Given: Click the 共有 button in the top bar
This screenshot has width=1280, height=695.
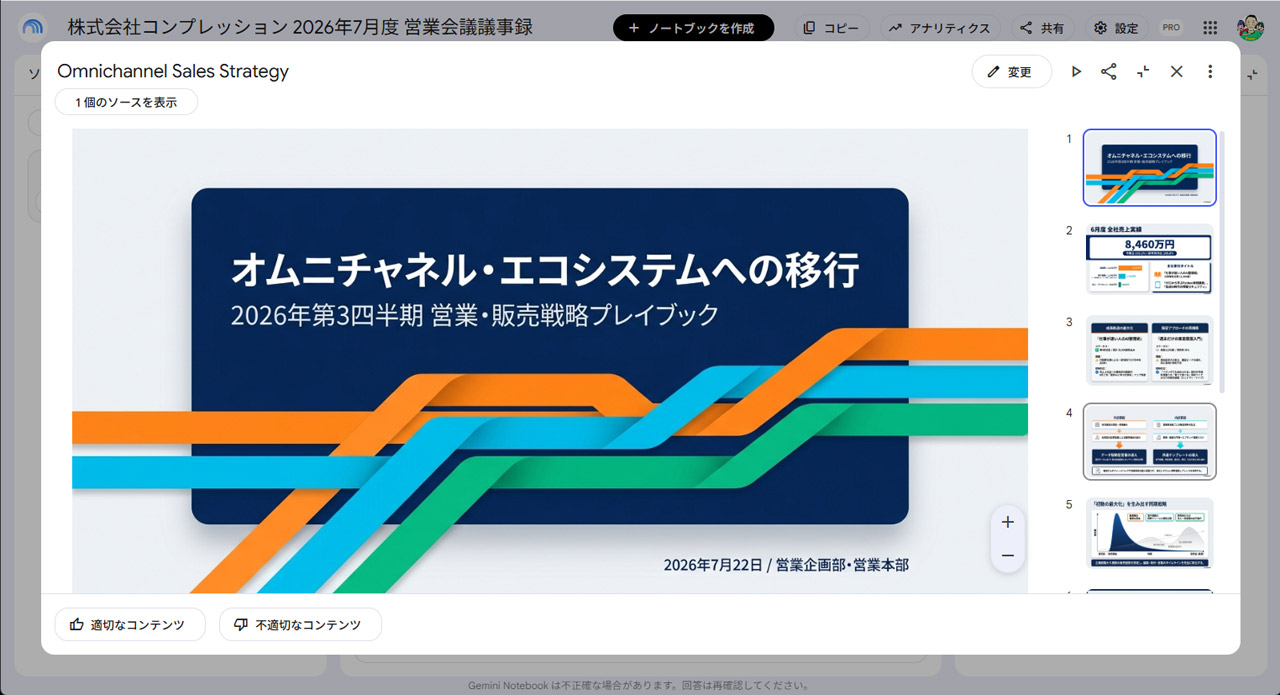Looking at the screenshot, I should tap(1042, 28).
